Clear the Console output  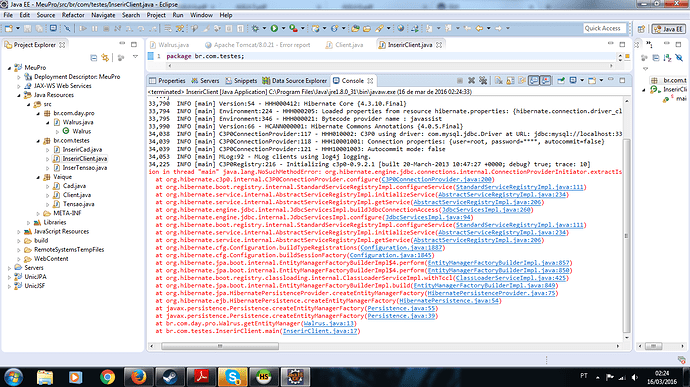click(499, 81)
